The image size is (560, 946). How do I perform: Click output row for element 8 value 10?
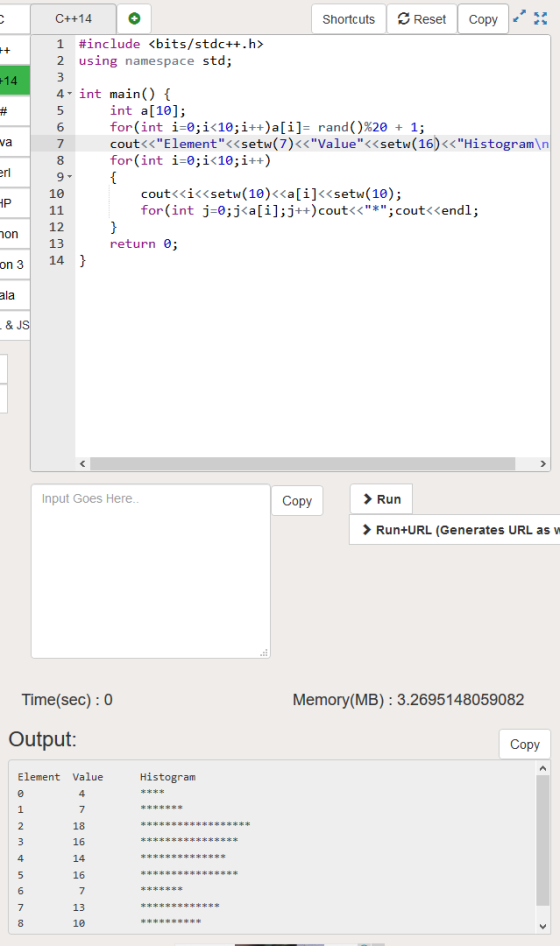(109, 923)
